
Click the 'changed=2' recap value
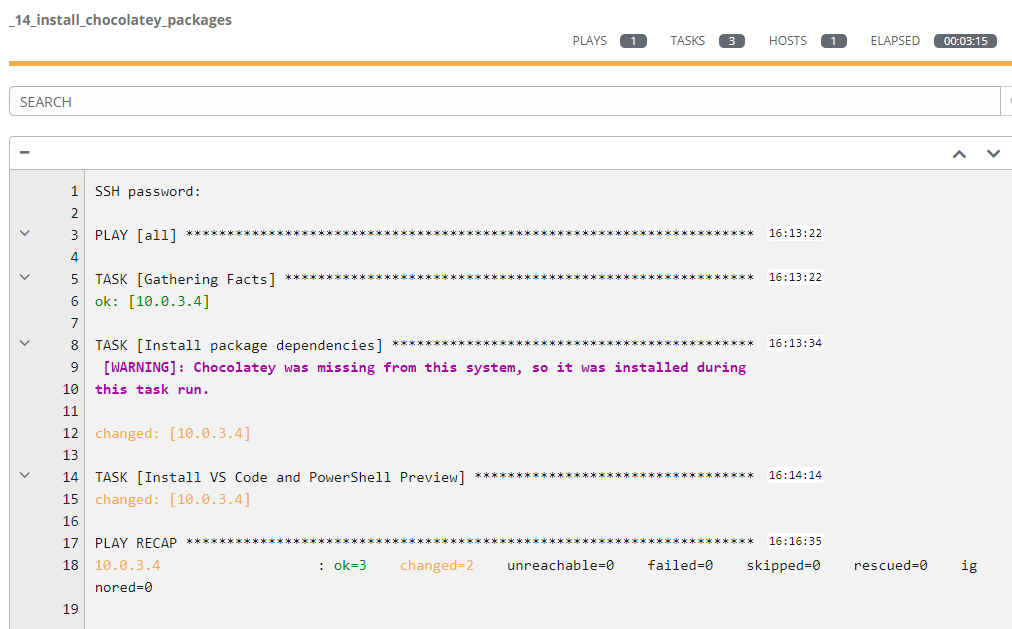tap(437, 565)
